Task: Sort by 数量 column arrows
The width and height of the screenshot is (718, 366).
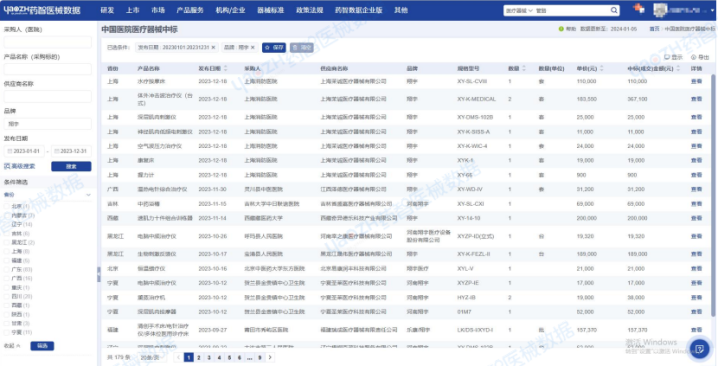Action: coord(524,68)
